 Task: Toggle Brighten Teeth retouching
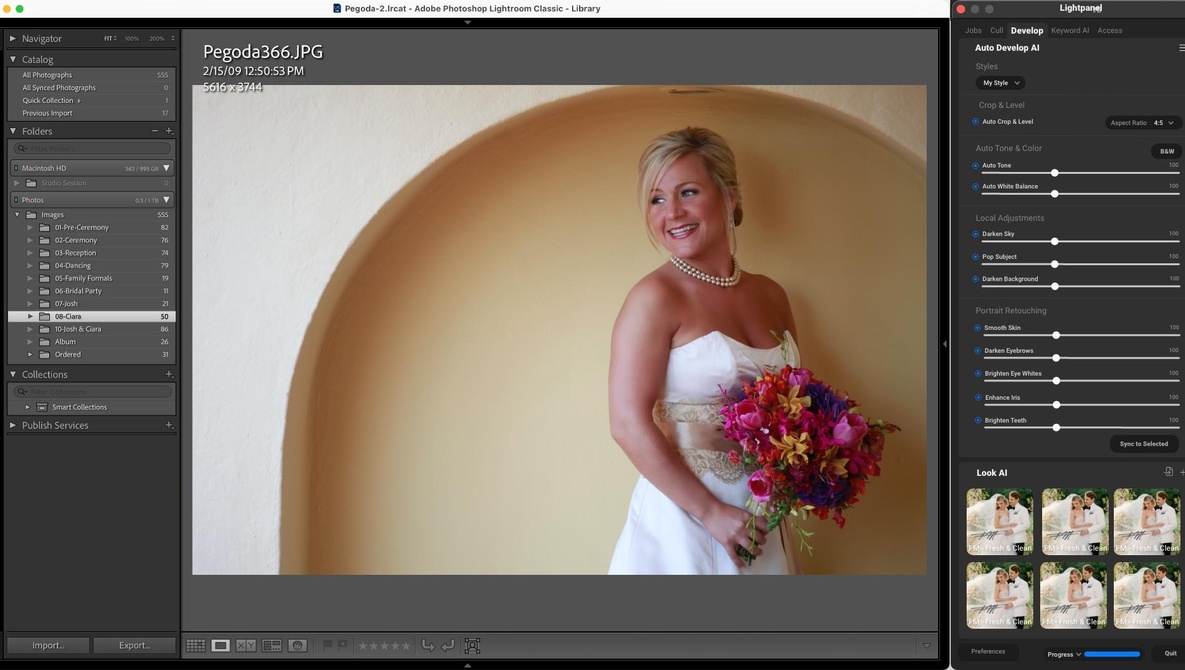click(x=978, y=421)
